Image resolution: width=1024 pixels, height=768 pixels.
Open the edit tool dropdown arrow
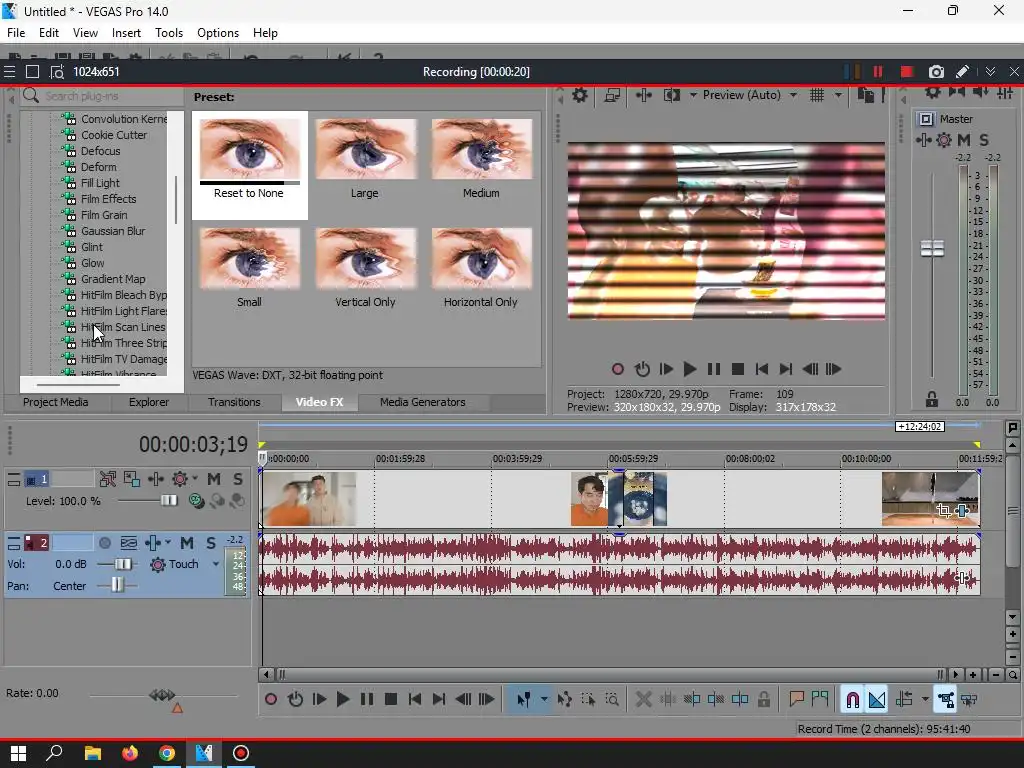click(x=544, y=700)
